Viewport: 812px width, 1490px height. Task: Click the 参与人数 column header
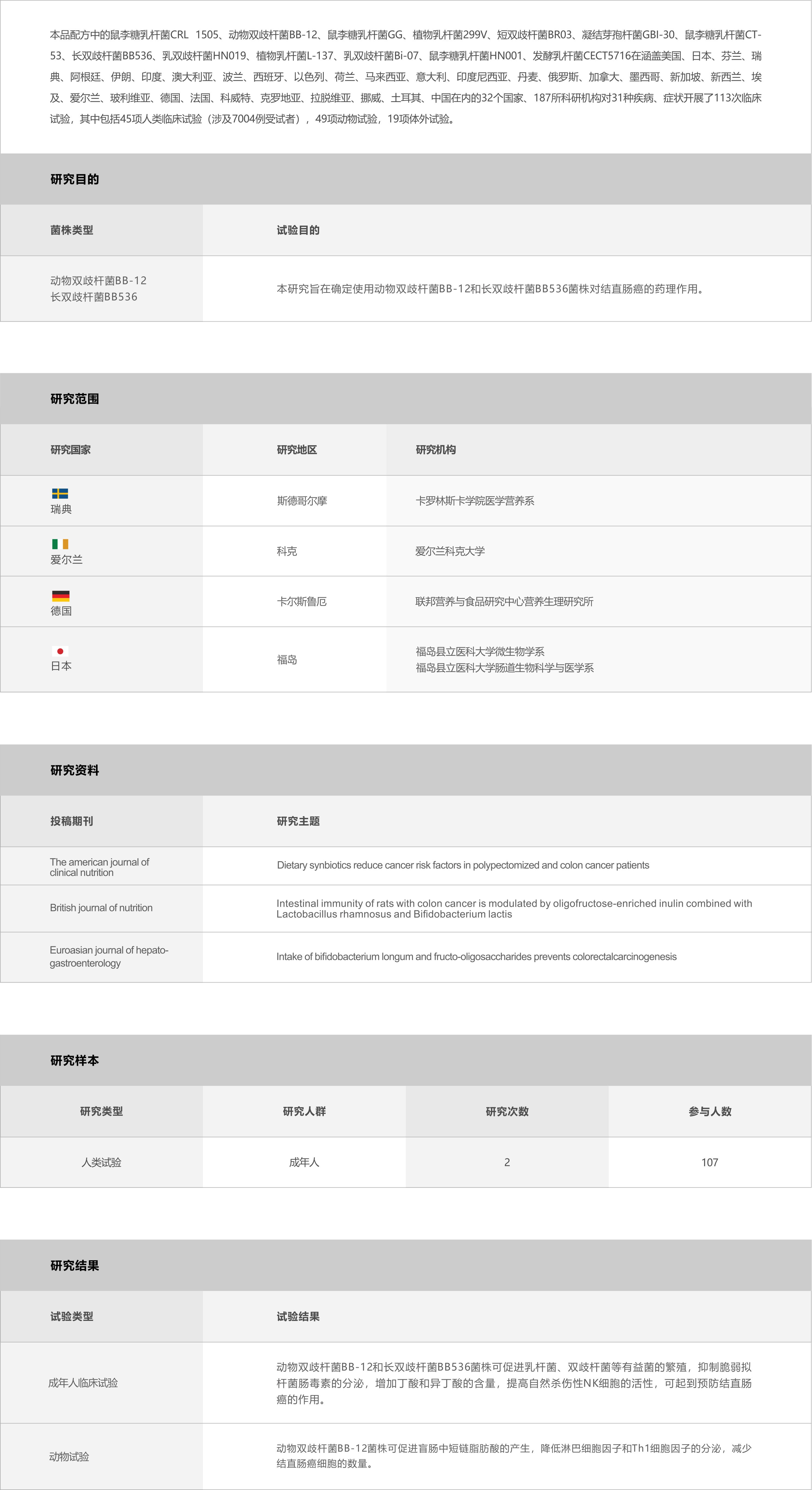pos(710,1111)
